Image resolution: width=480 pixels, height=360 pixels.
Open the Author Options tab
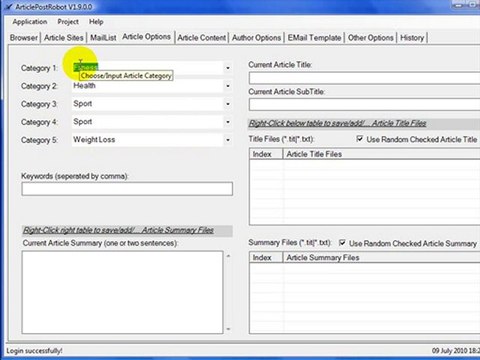coord(256,38)
